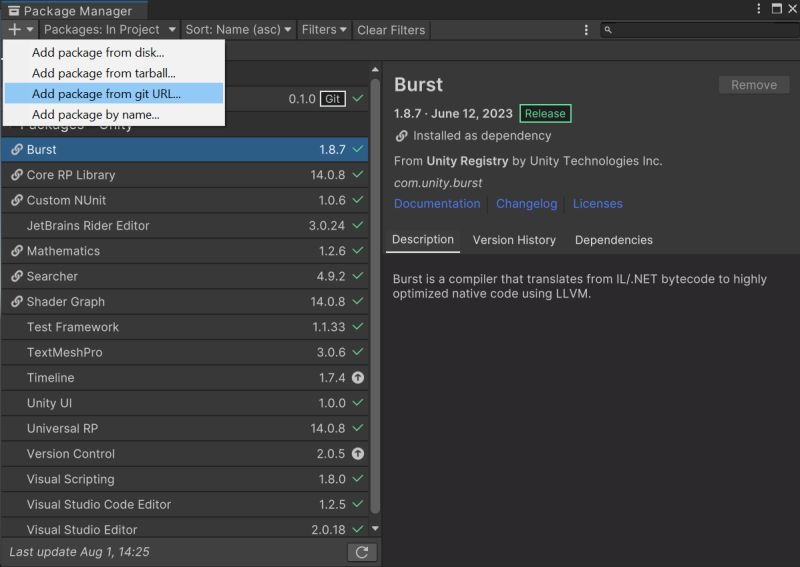Image resolution: width=800 pixels, height=567 pixels.
Task: Click the Remove button for Burst
Action: pyautogui.click(x=754, y=85)
